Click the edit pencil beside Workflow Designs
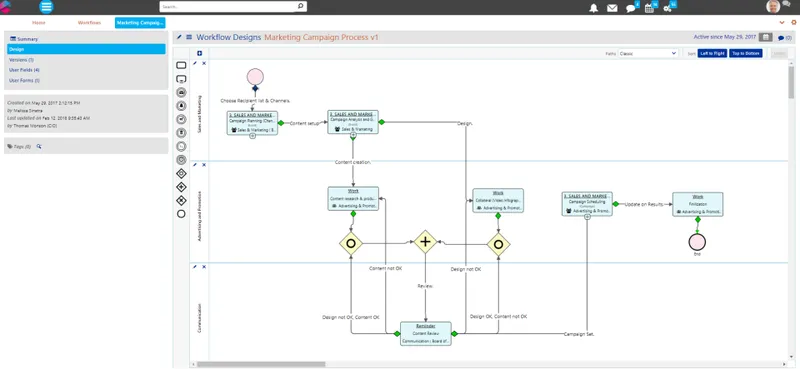Viewport: 800px width, 369px height. pos(179,37)
